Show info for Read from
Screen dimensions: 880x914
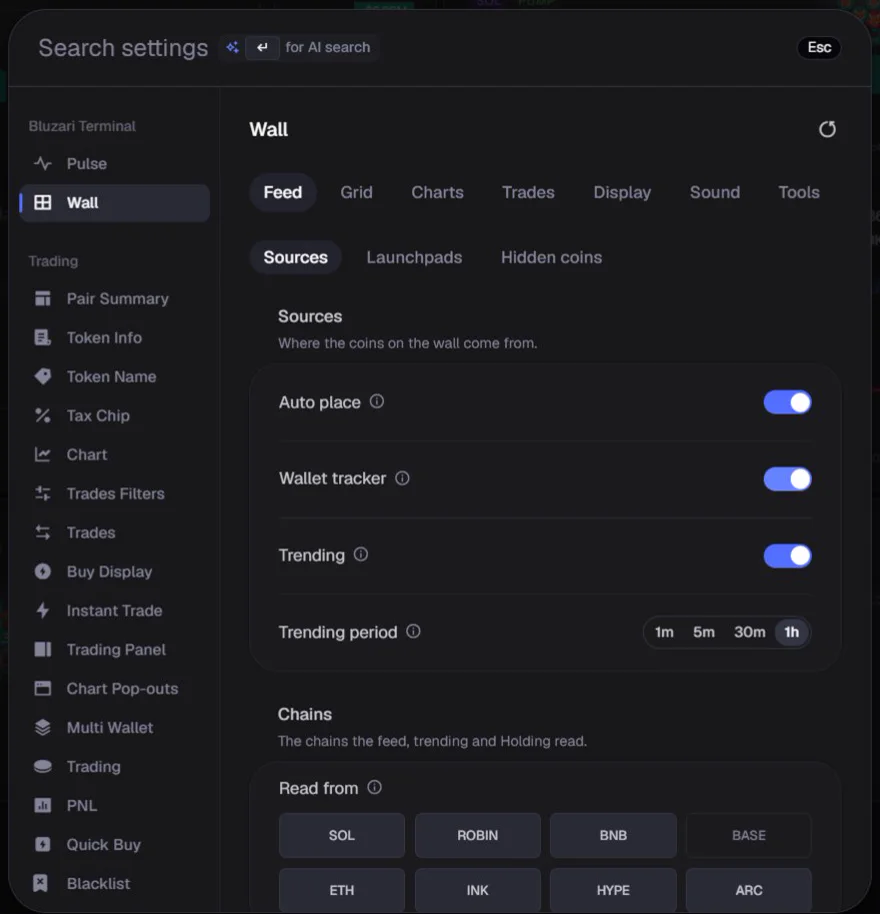pos(374,788)
